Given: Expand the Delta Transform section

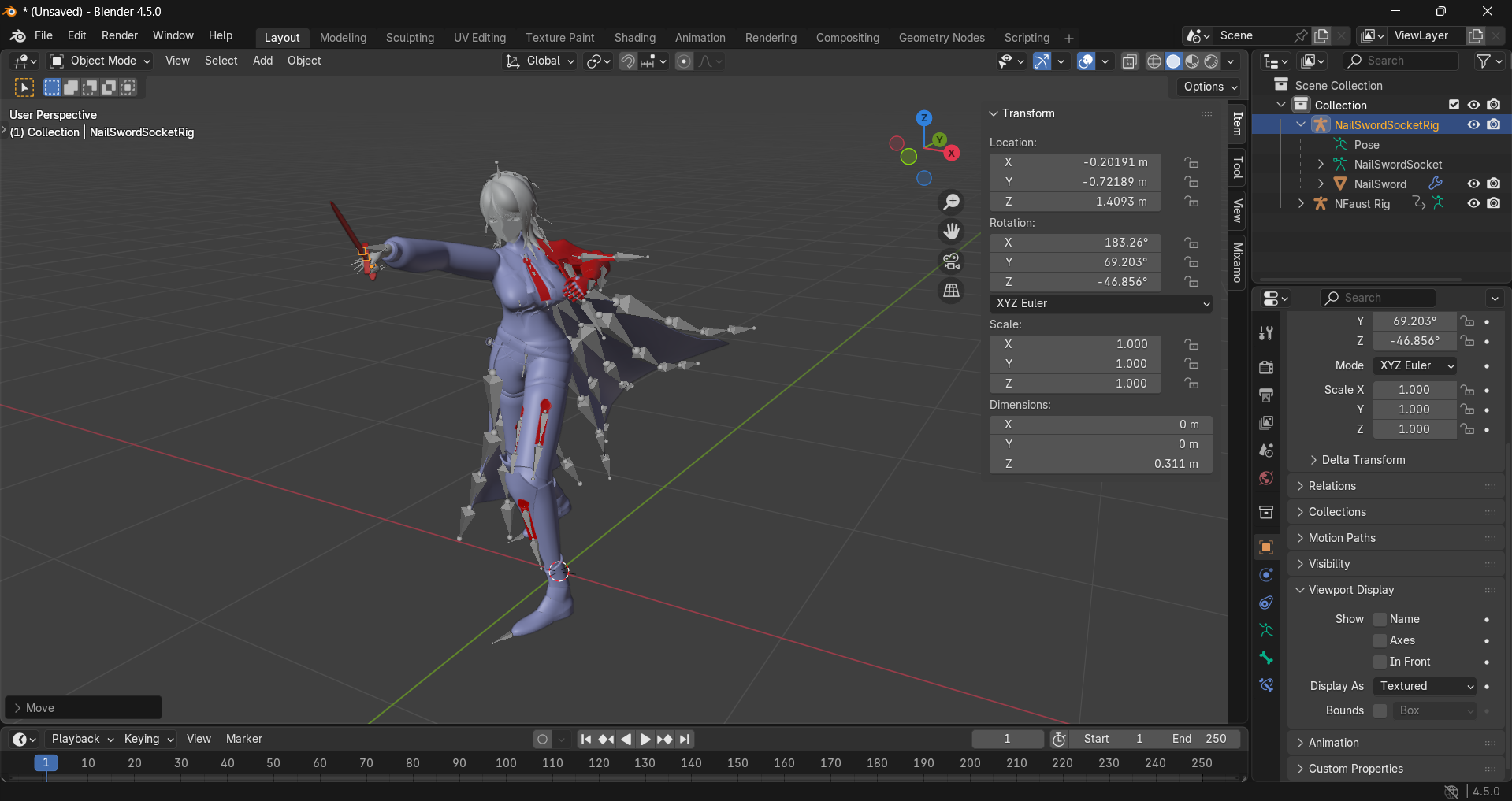Looking at the screenshot, I should (1362, 460).
